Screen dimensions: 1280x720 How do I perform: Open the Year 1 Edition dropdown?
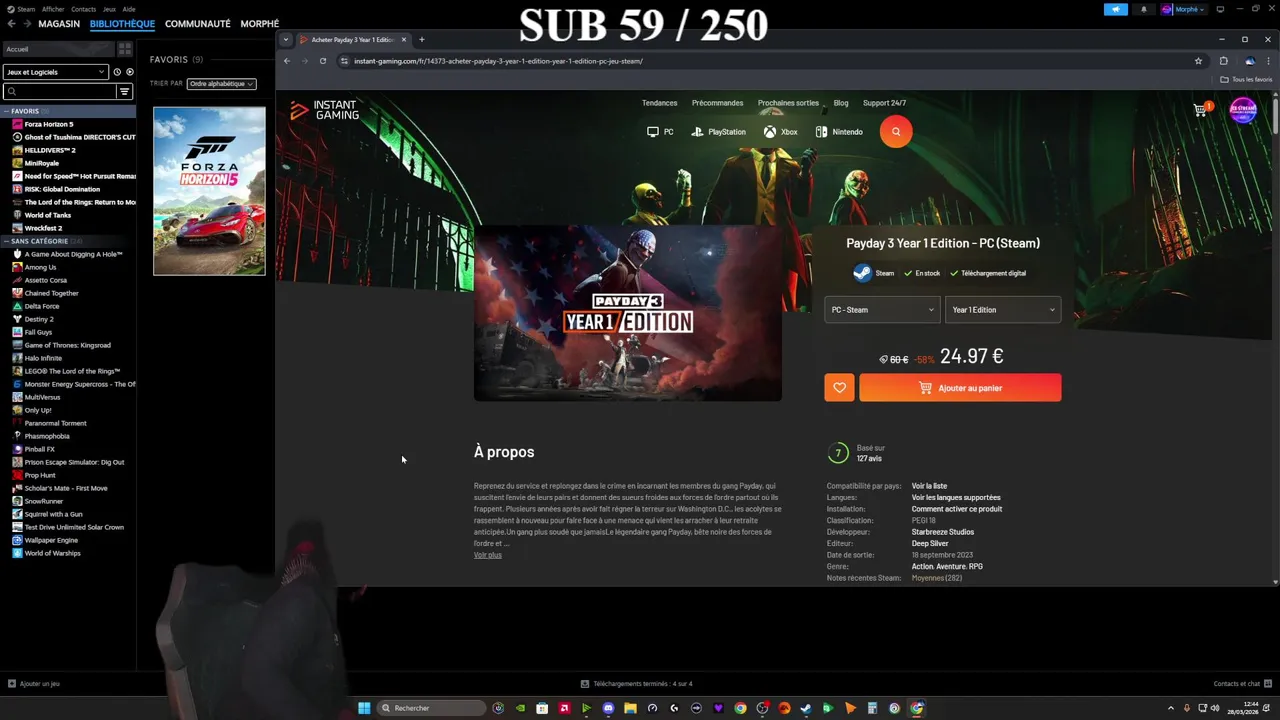click(1003, 310)
